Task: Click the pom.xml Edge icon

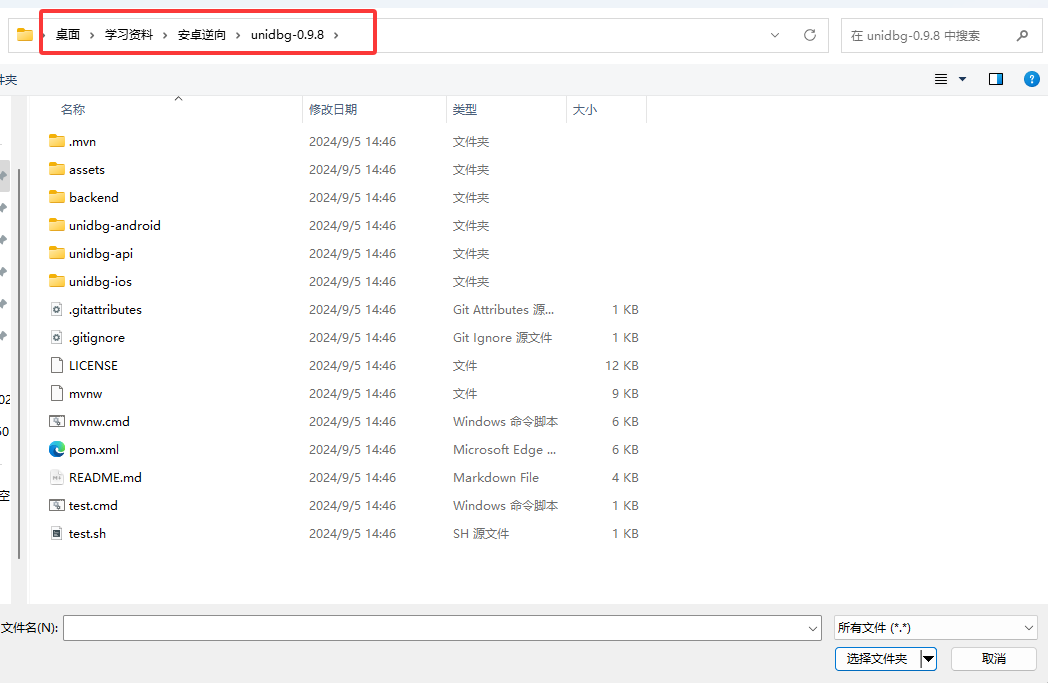Action: (x=57, y=449)
